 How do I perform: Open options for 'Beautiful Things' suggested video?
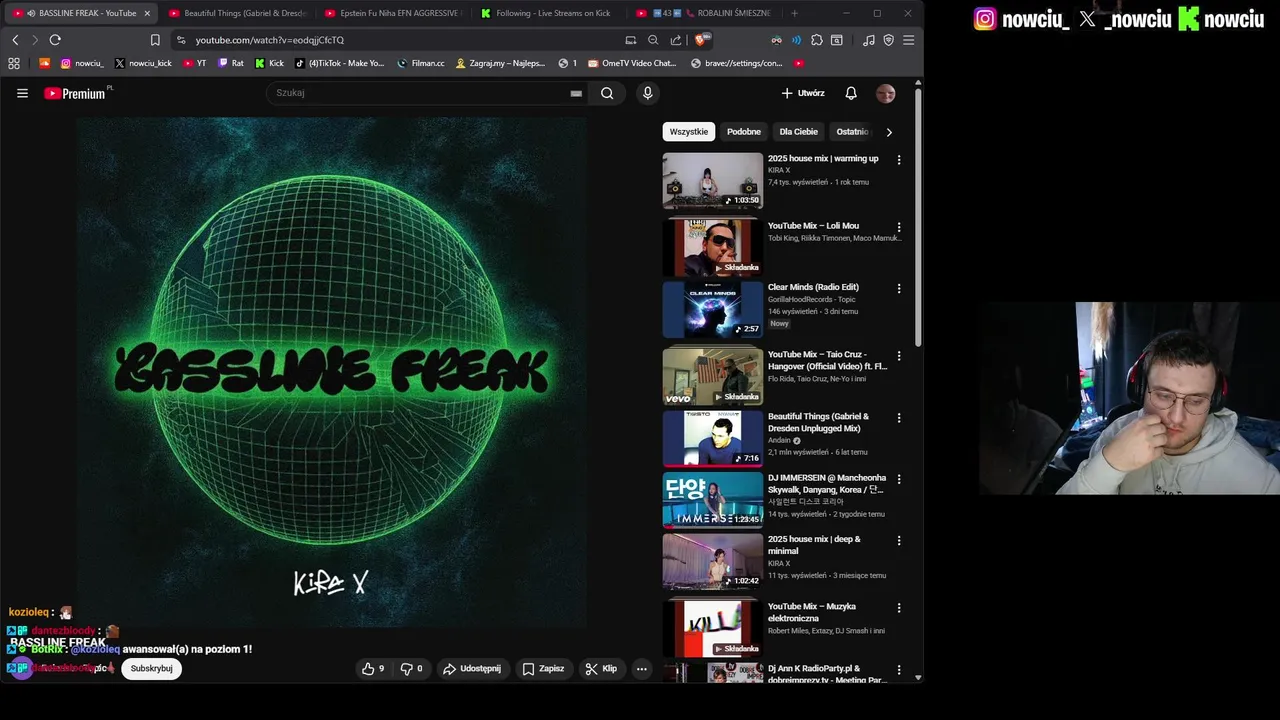(898, 418)
